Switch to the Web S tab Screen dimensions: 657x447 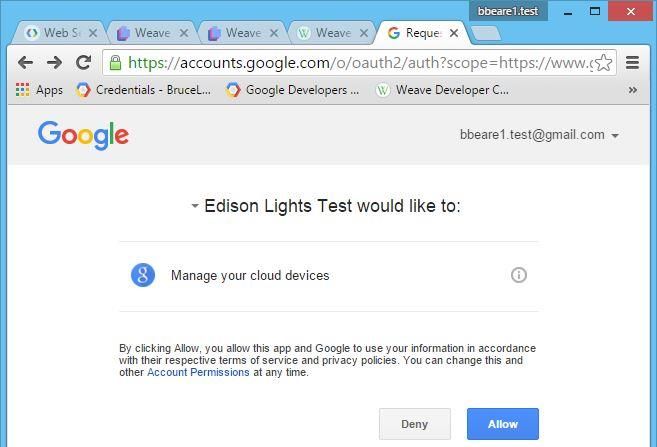coord(59,33)
